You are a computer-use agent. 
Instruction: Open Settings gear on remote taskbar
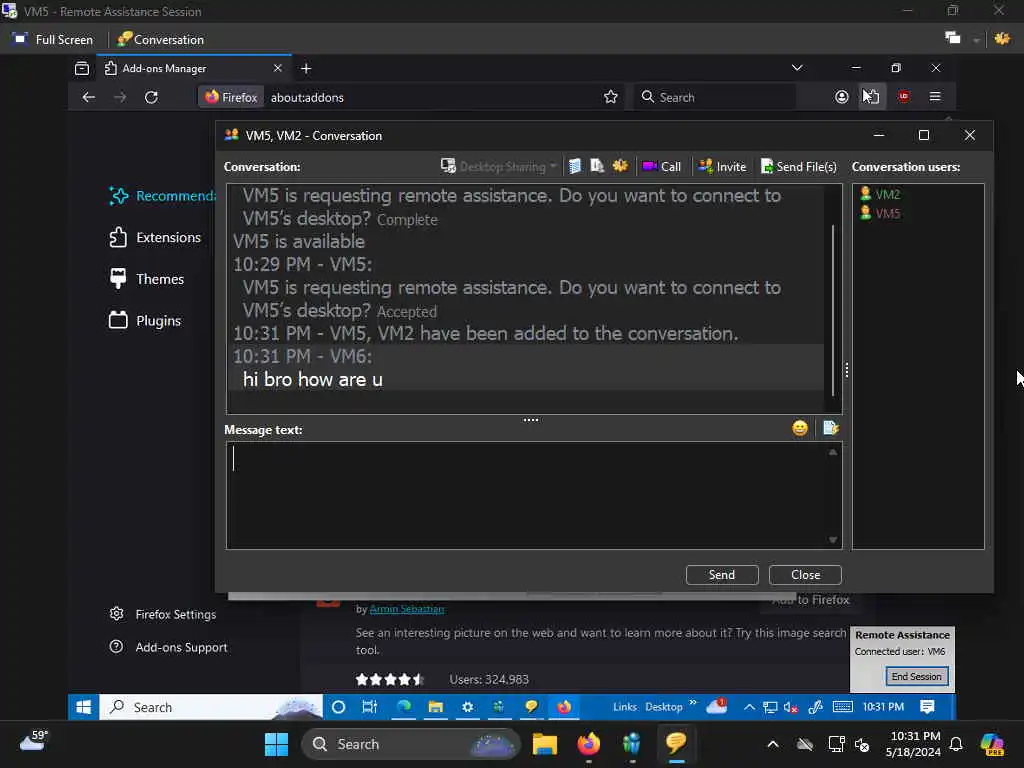(x=468, y=707)
